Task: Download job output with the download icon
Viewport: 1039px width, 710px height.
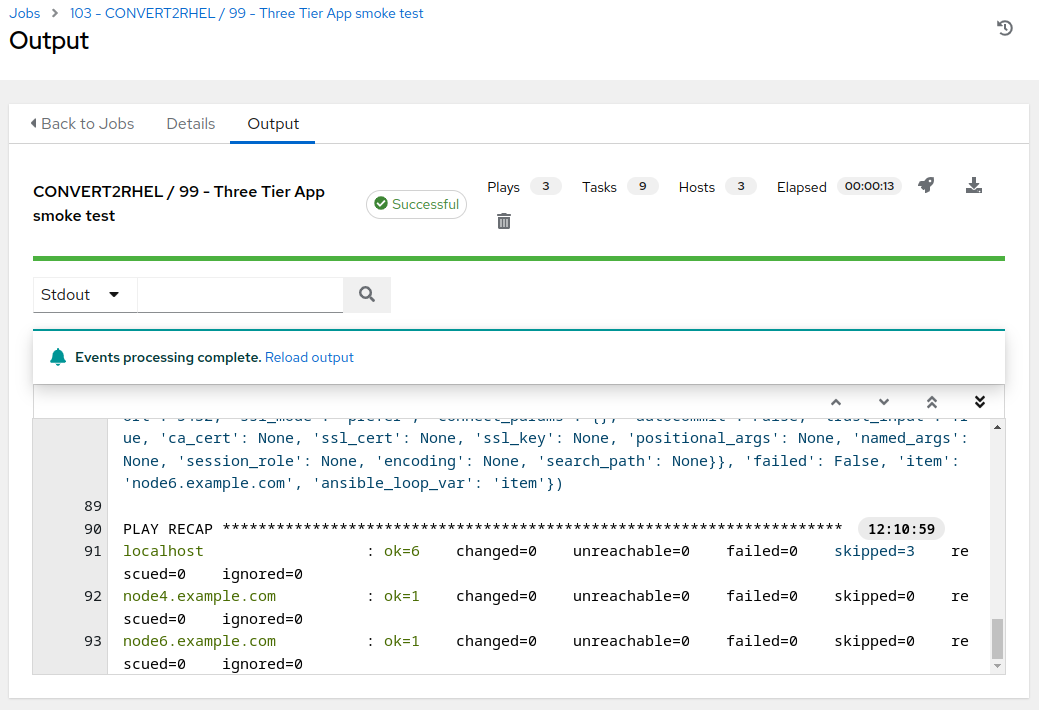Action: (x=973, y=185)
